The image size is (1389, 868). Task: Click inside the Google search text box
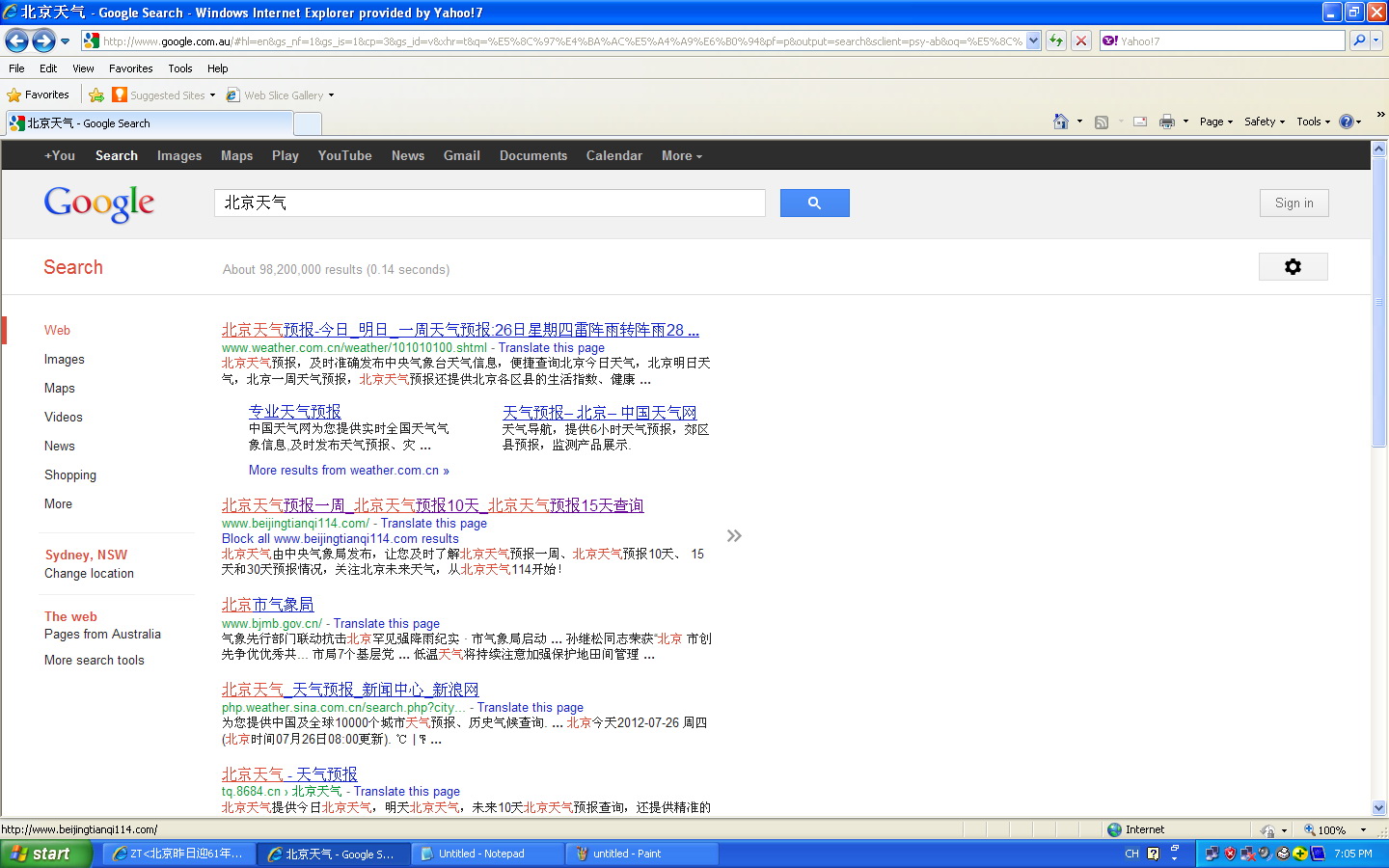(489, 203)
